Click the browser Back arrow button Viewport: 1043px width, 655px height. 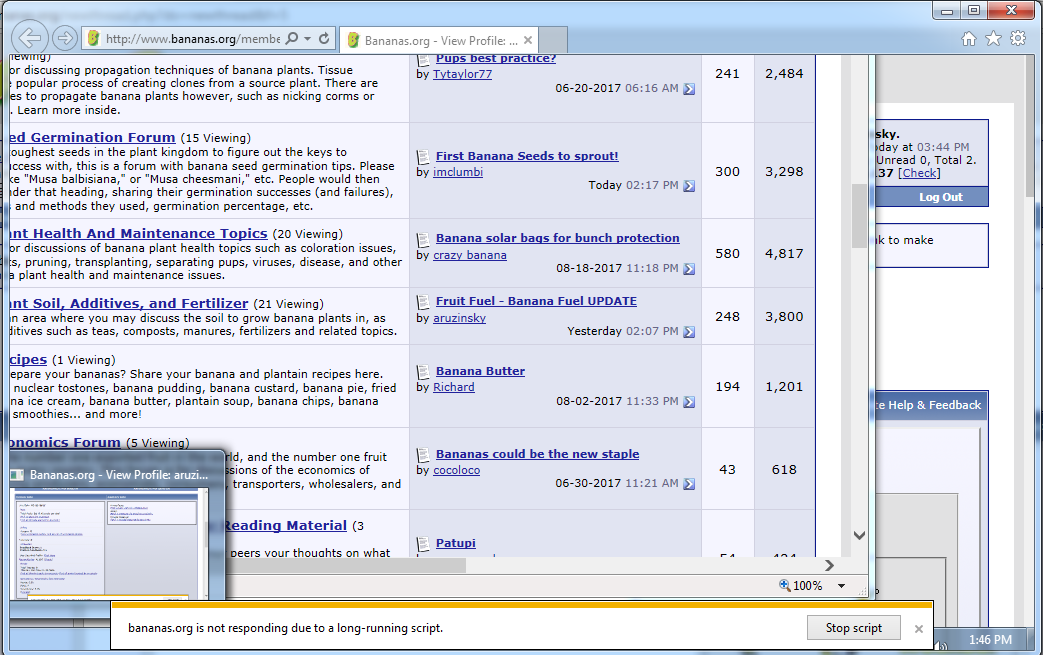click(31, 38)
